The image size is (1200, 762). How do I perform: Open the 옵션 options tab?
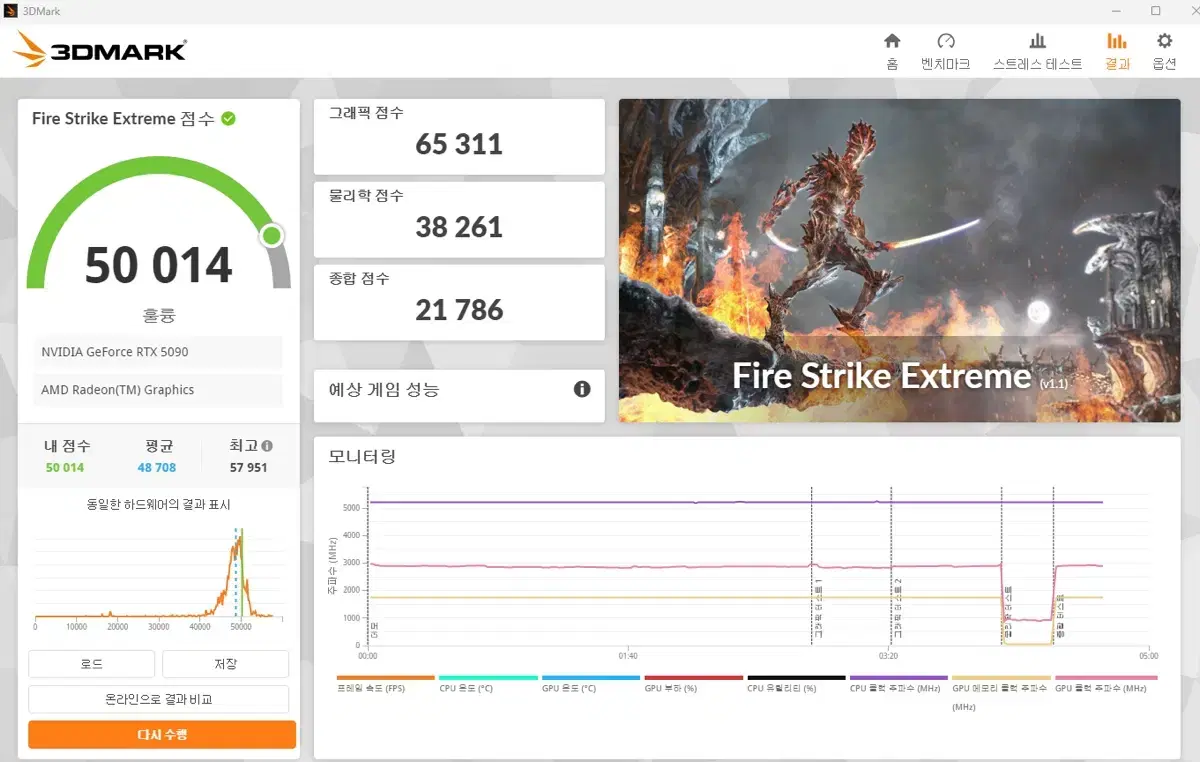click(x=1164, y=51)
